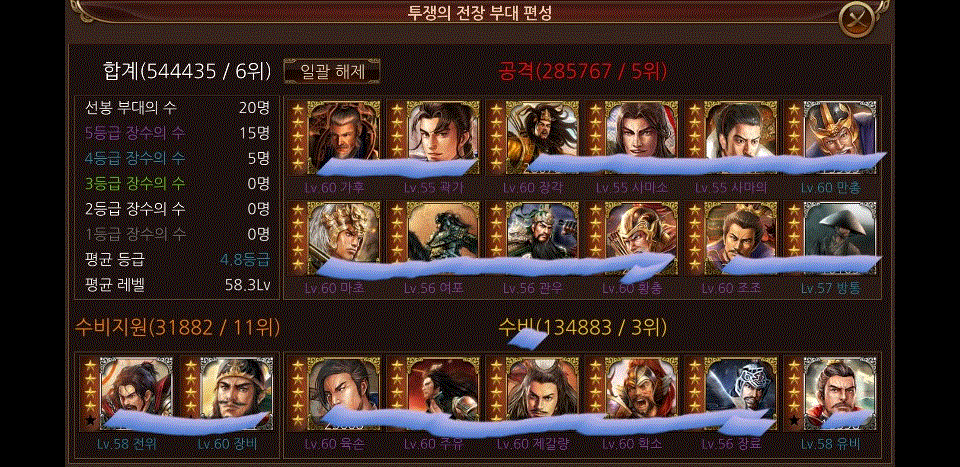Choose the Lv.60 장각 general card
The height and width of the screenshot is (467, 960).
click(x=533, y=138)
